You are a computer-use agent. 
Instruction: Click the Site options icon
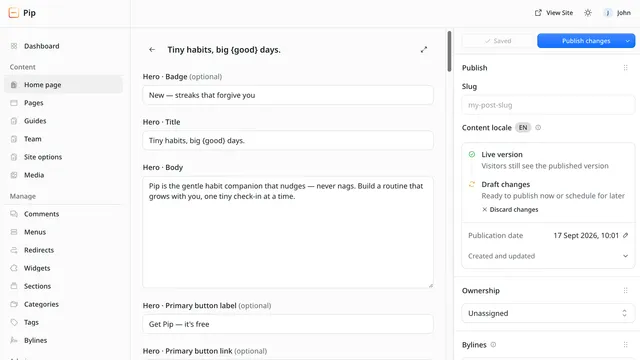point(14,157)
